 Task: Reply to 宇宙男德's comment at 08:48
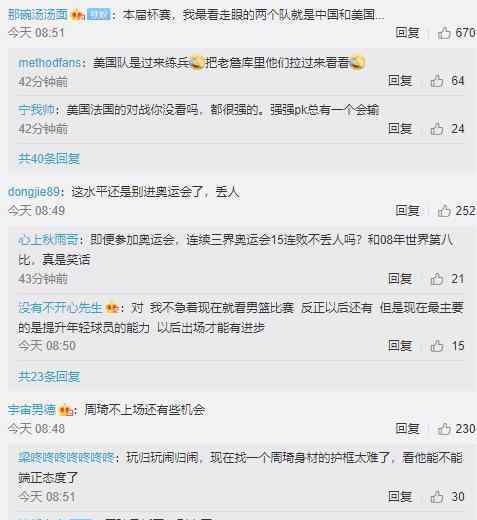tap(407, 429)
